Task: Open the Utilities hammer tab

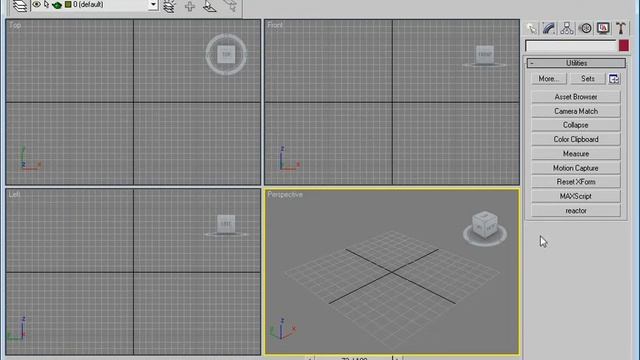Action: 621,28
